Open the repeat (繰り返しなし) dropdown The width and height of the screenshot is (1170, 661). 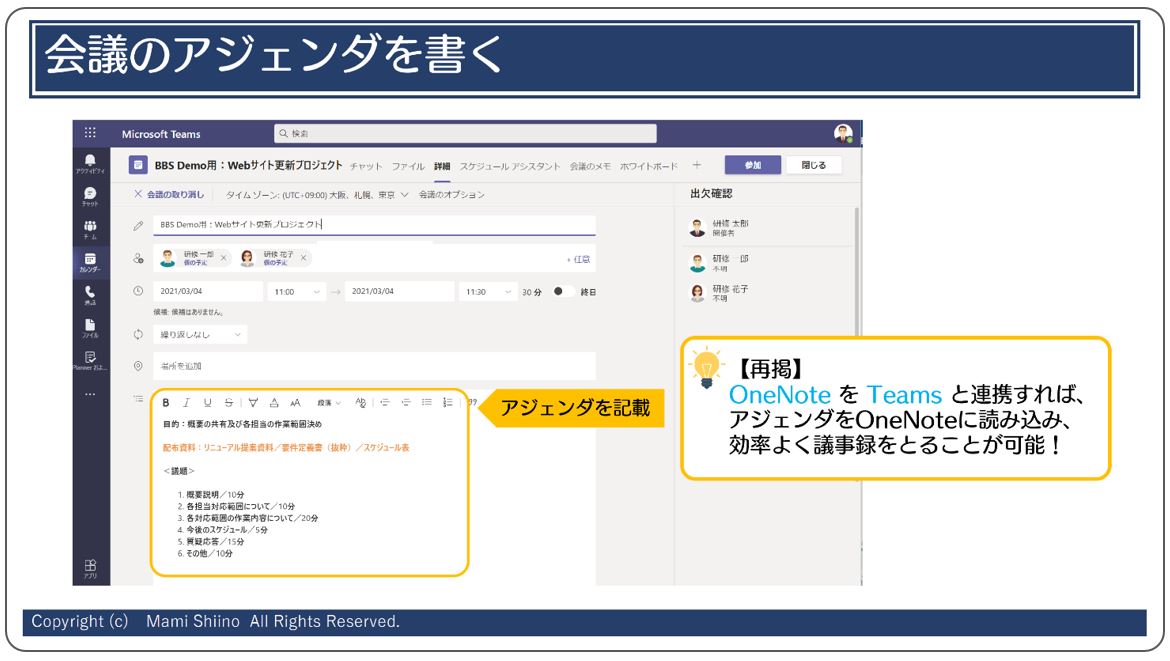pyautogui.click(x=199, y=335)
